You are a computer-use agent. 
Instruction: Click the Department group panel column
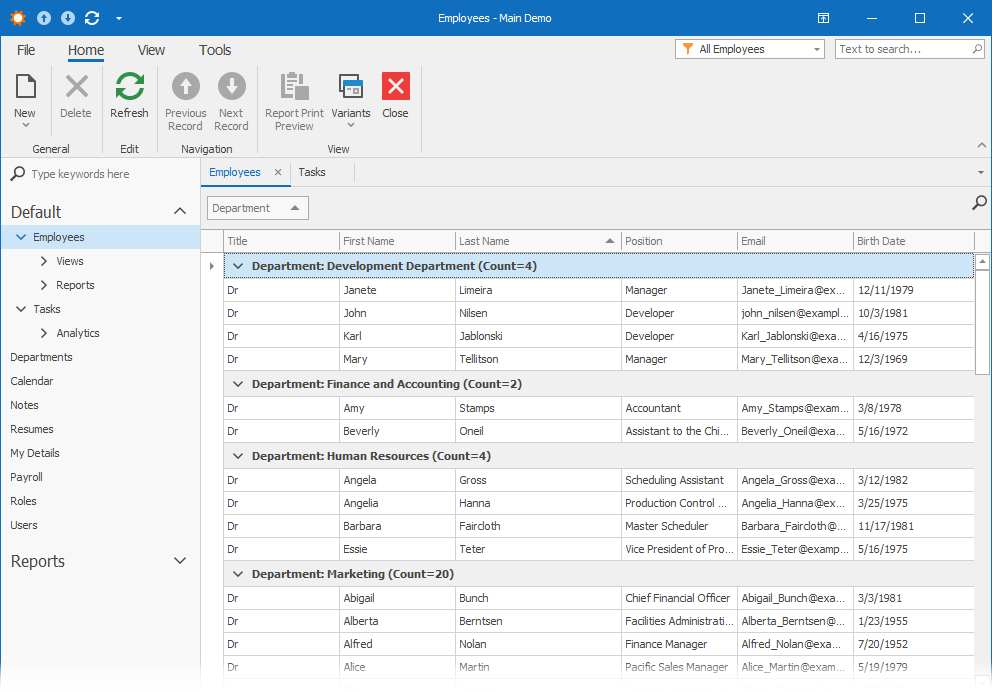257,208
